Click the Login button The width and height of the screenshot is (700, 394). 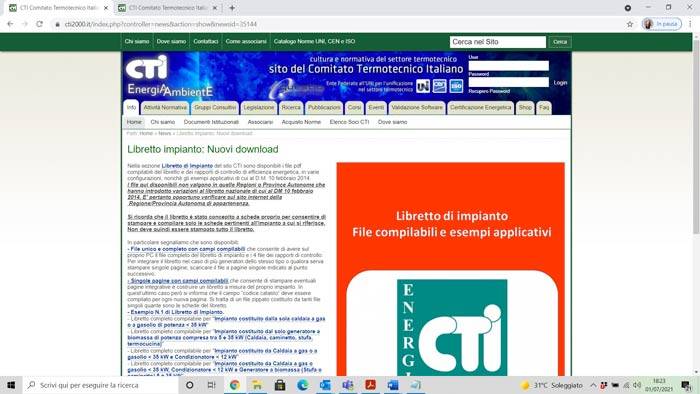[x=560, y=83]
